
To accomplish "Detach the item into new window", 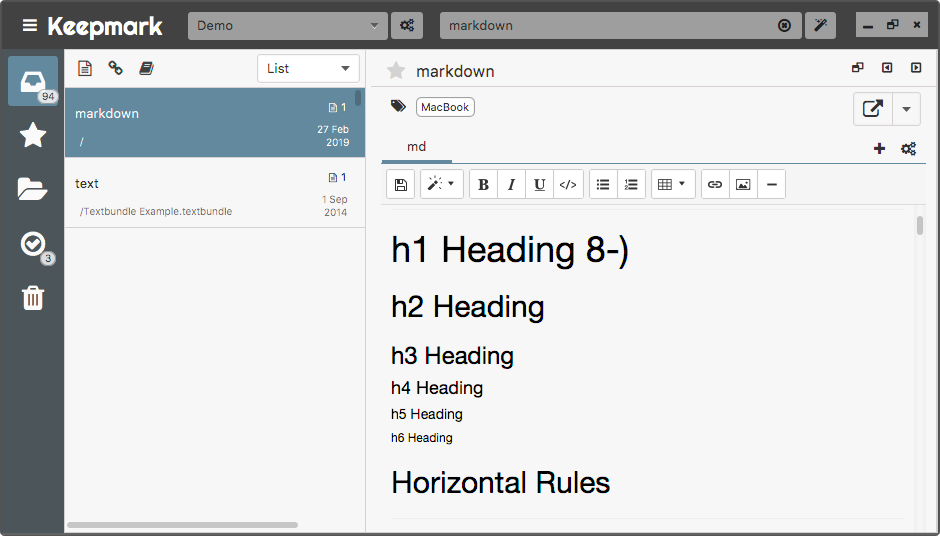I will (x=858, y=68).
